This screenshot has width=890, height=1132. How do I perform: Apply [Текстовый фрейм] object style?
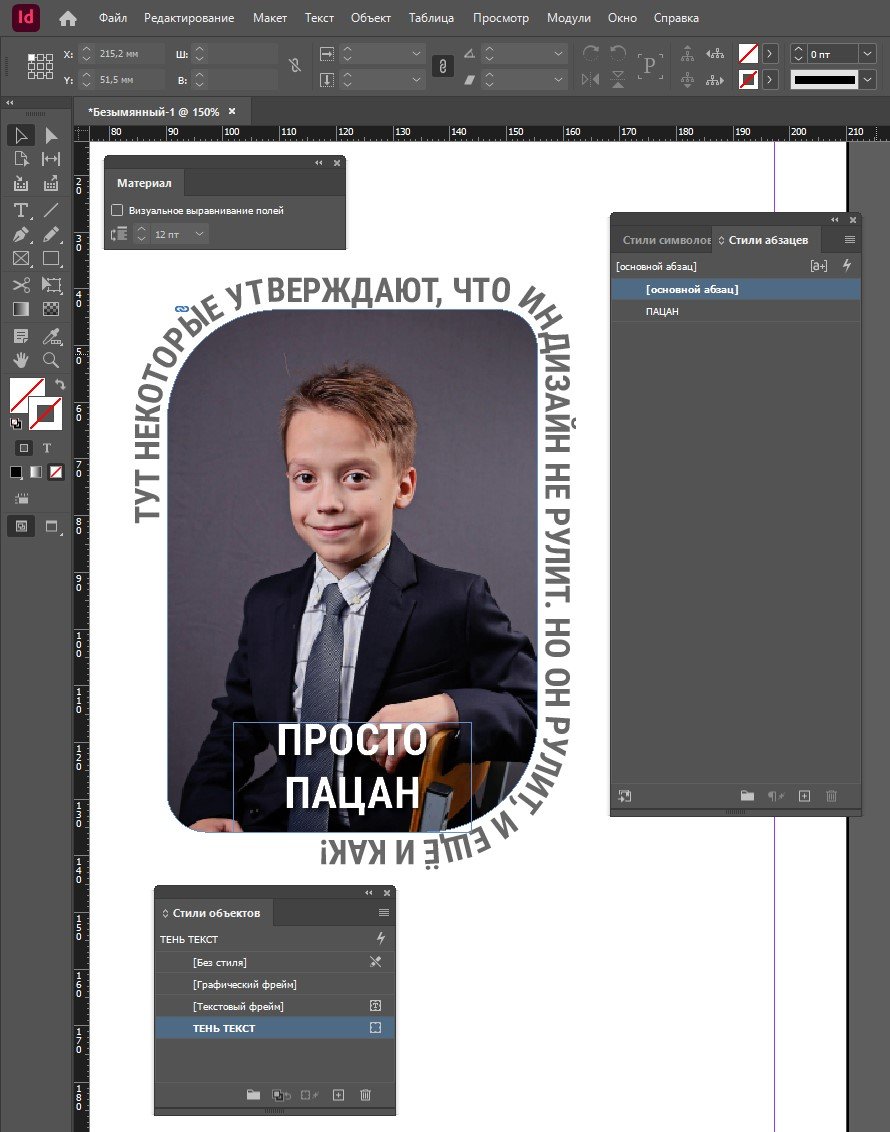tap(275, 1006)
